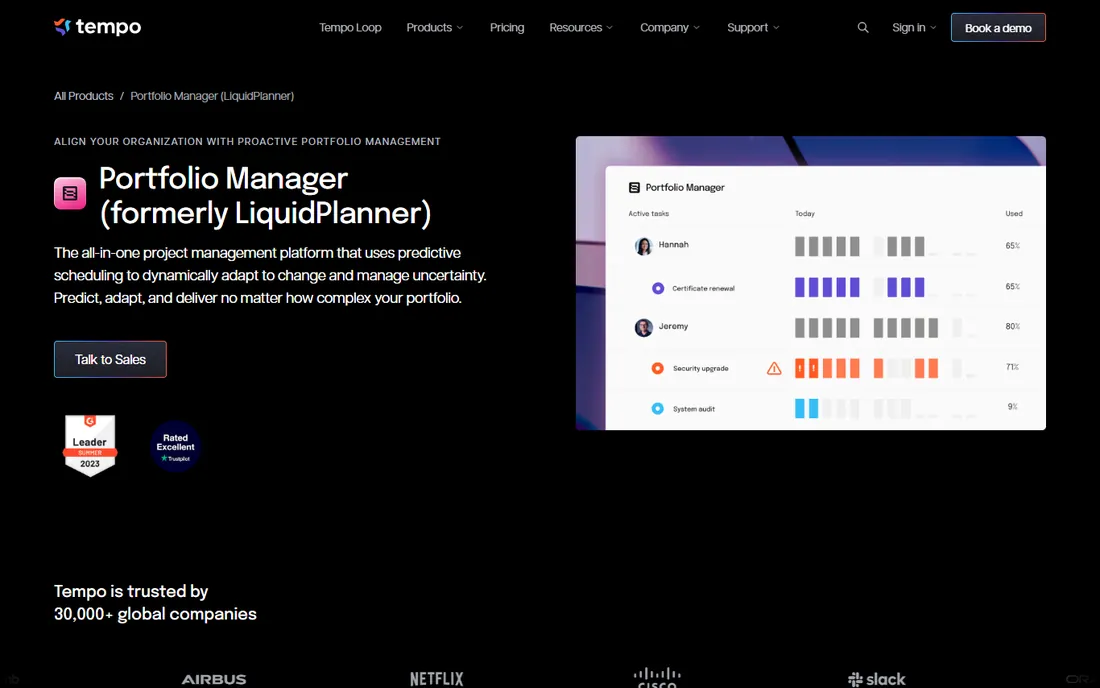
Task: Click the Tempo logo in the header
Action: [x=98, y=27]
